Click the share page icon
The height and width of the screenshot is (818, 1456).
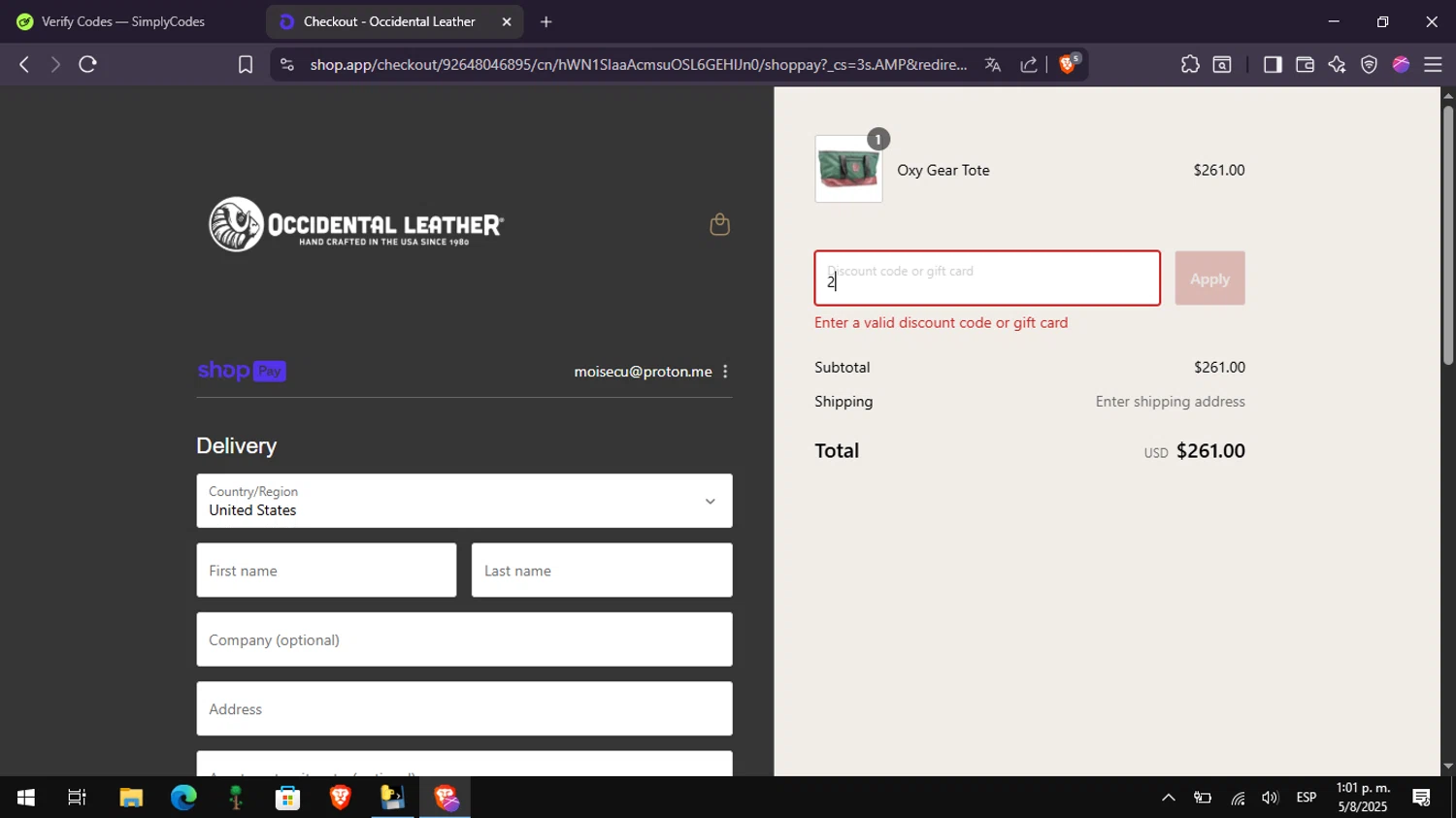1029,65
